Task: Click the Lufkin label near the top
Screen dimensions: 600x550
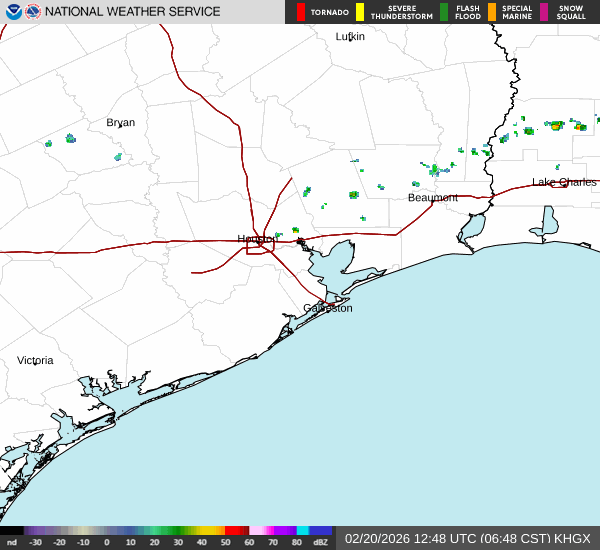Action: [x=350, y=36]
